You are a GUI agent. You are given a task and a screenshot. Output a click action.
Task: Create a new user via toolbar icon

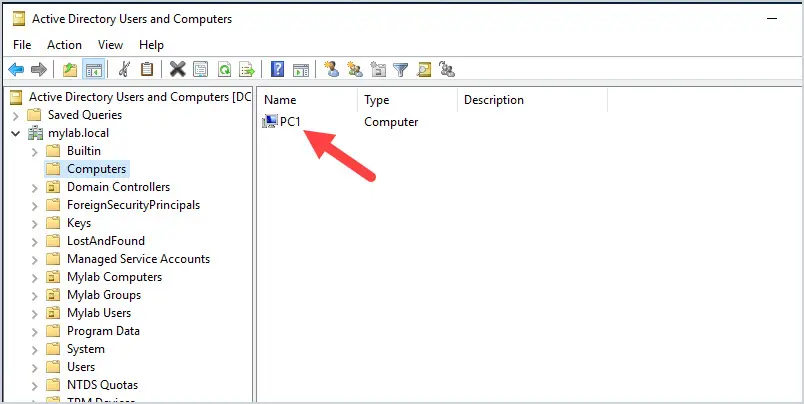point(332,69)
